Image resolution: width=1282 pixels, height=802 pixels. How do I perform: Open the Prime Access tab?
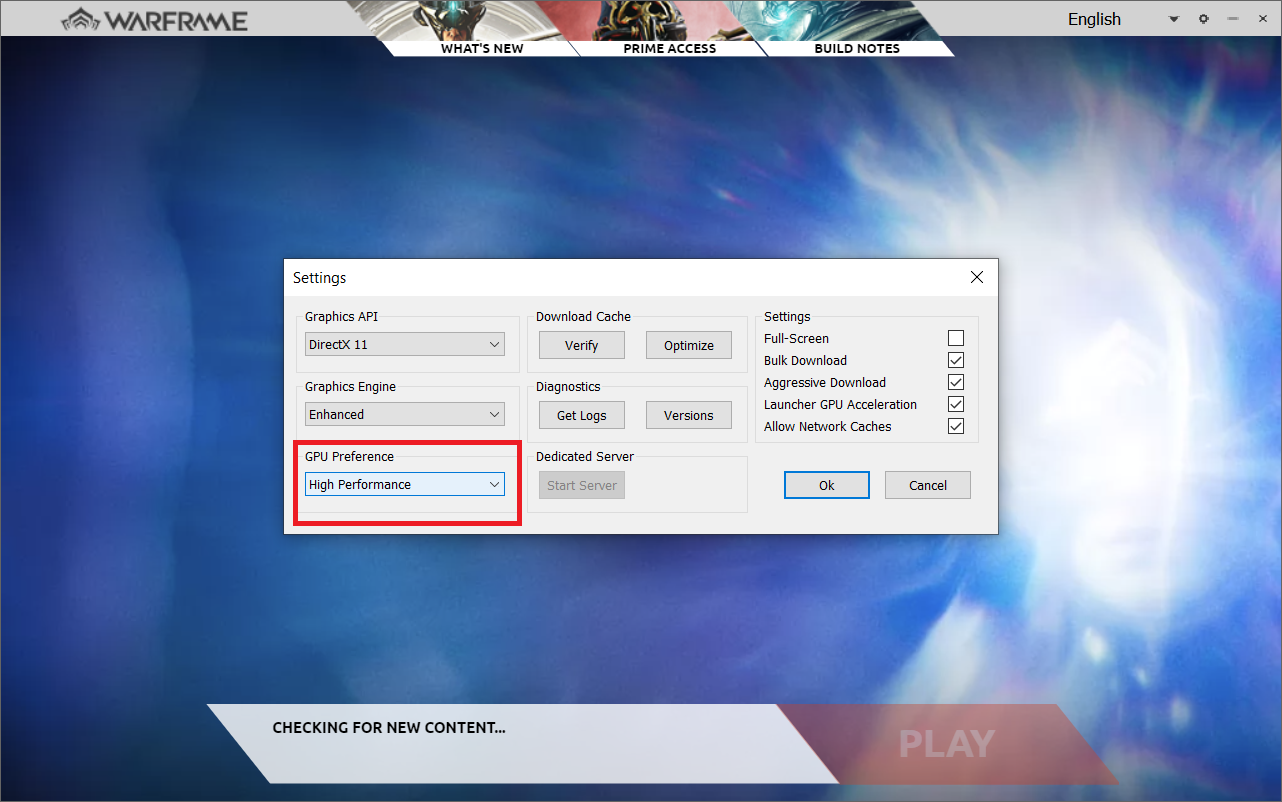669,48
